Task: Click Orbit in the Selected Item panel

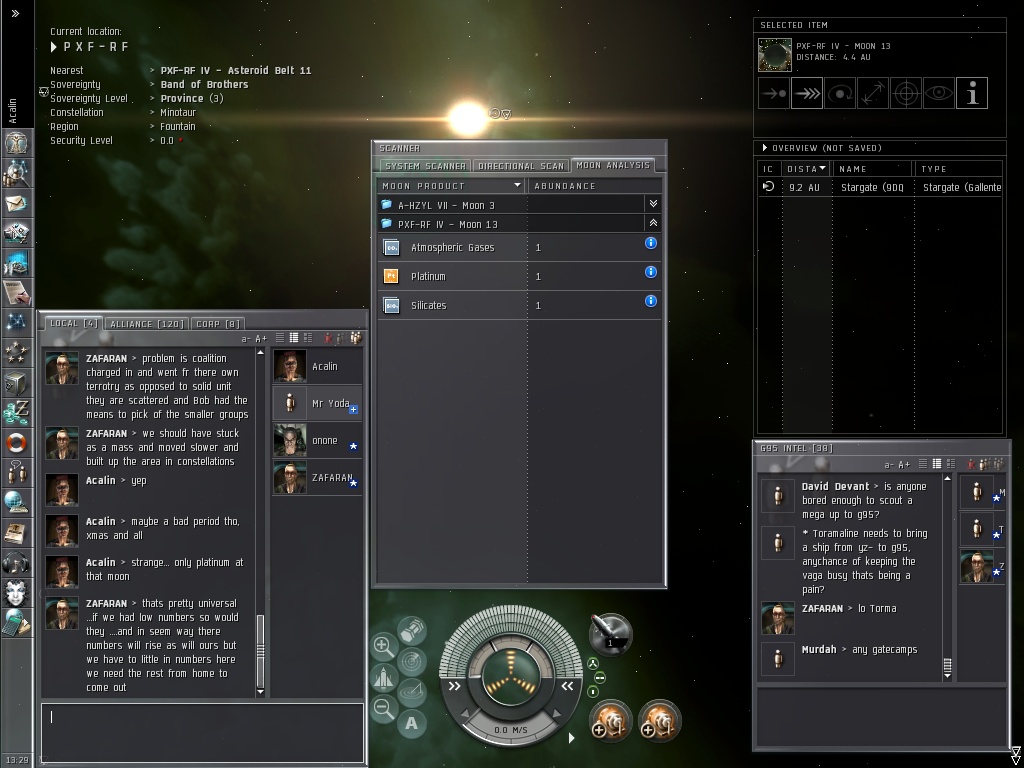Action: pos(840,93)
